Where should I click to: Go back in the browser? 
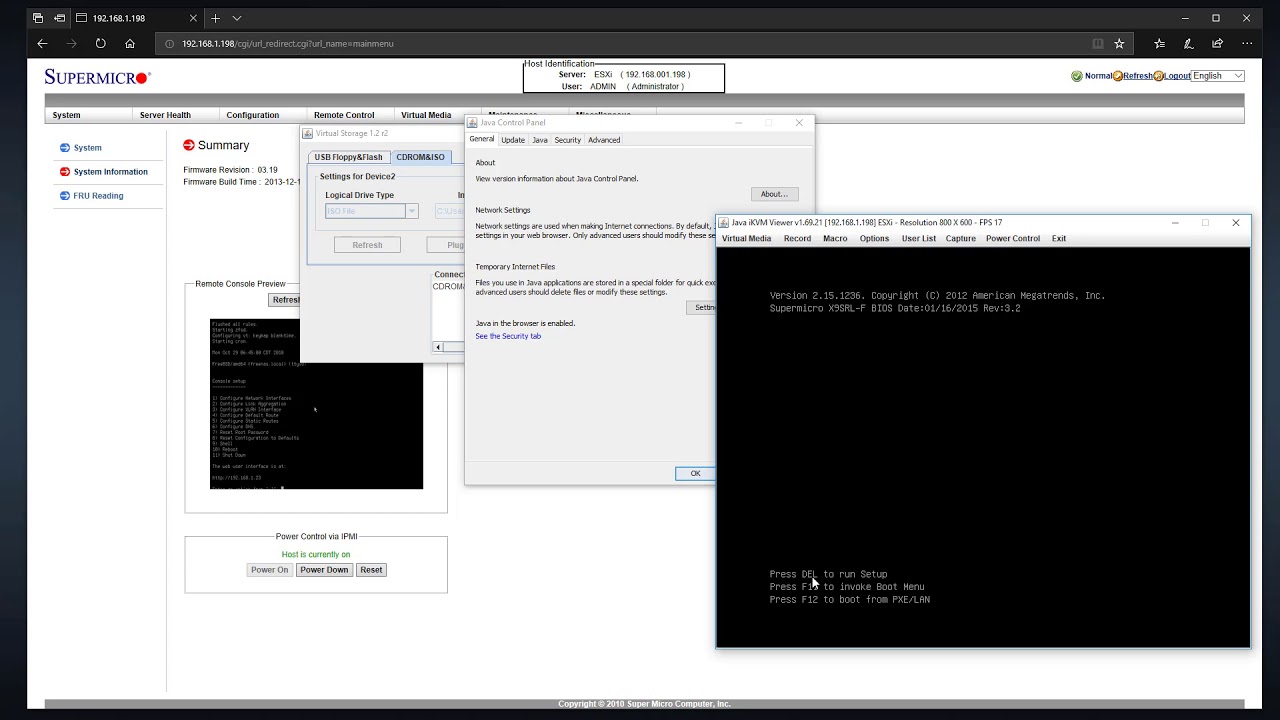pyautogui.click(x=42, y=44)
